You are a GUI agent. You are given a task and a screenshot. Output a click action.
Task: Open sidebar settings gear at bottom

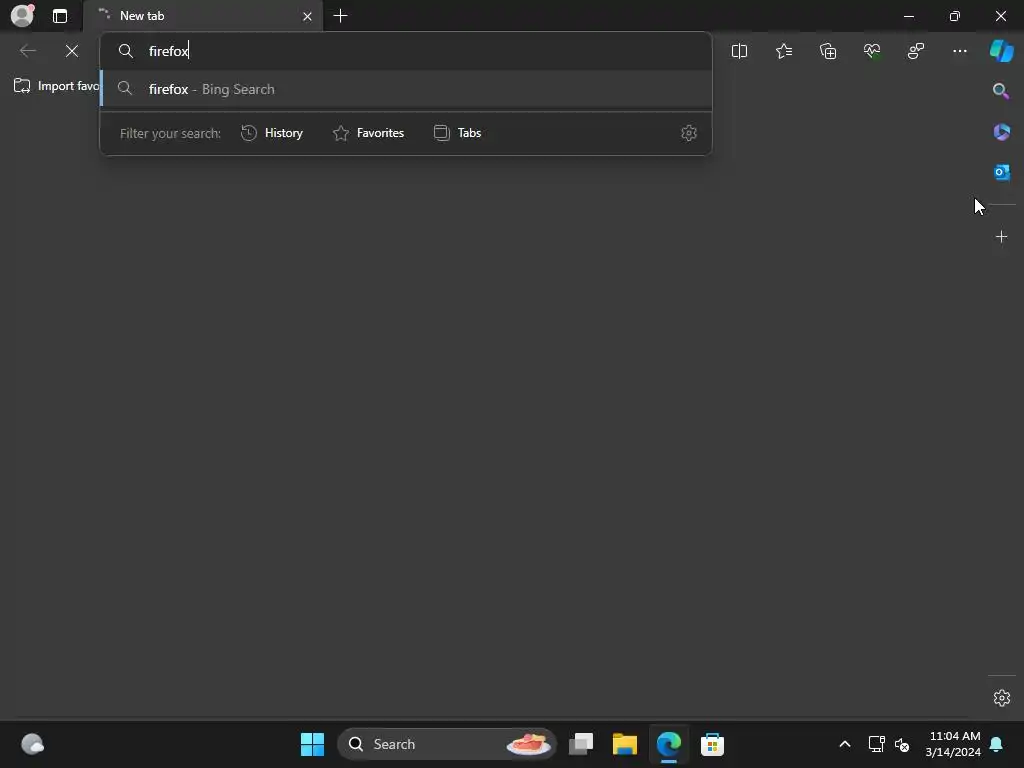pyautogui.click(x=1001, y=697)
